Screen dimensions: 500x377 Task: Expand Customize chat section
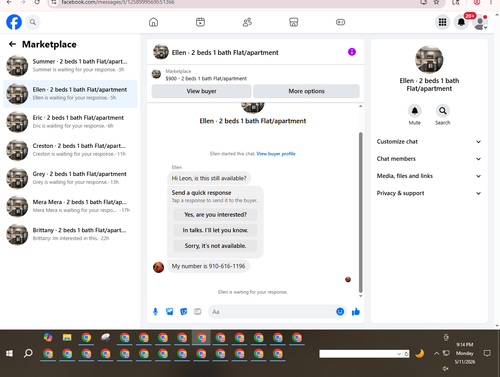point(429,142)
